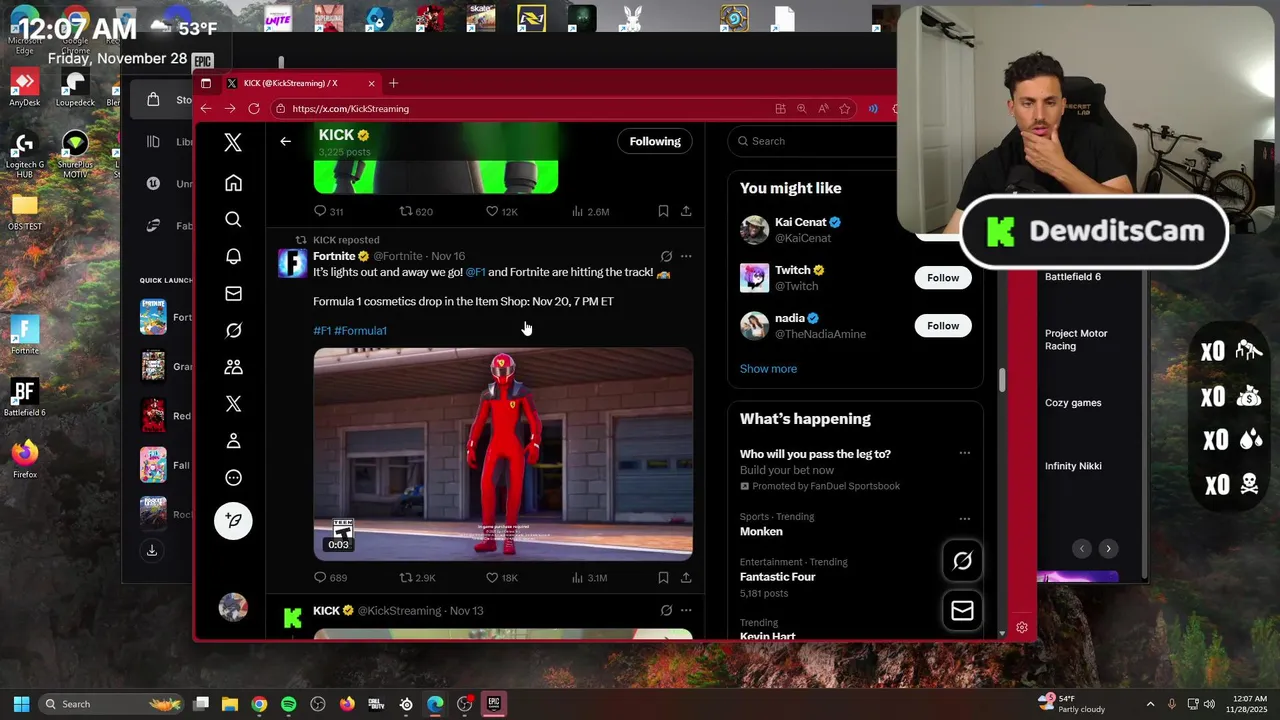The height and width of the screenshot is (720, 1280).
Task: Open the #Formula1 hashtag link
Action: (360, 331)
